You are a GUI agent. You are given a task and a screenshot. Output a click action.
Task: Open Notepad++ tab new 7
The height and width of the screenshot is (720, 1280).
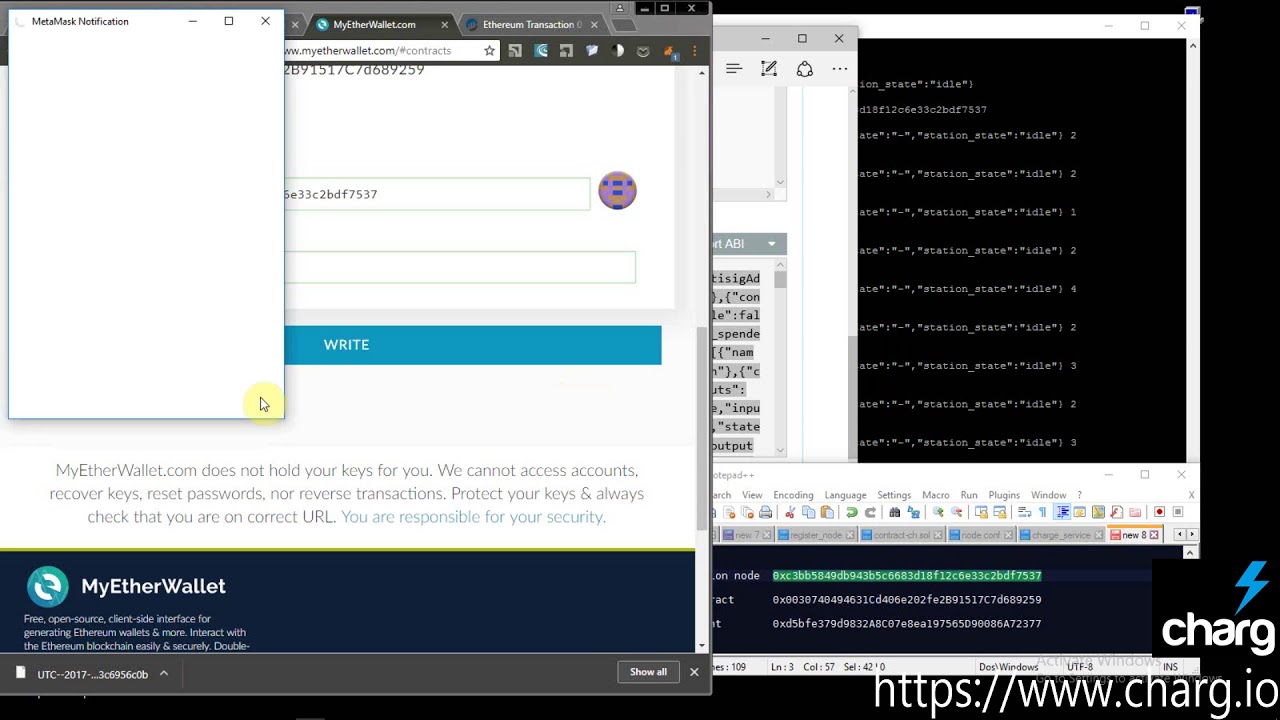coord(747,535)
